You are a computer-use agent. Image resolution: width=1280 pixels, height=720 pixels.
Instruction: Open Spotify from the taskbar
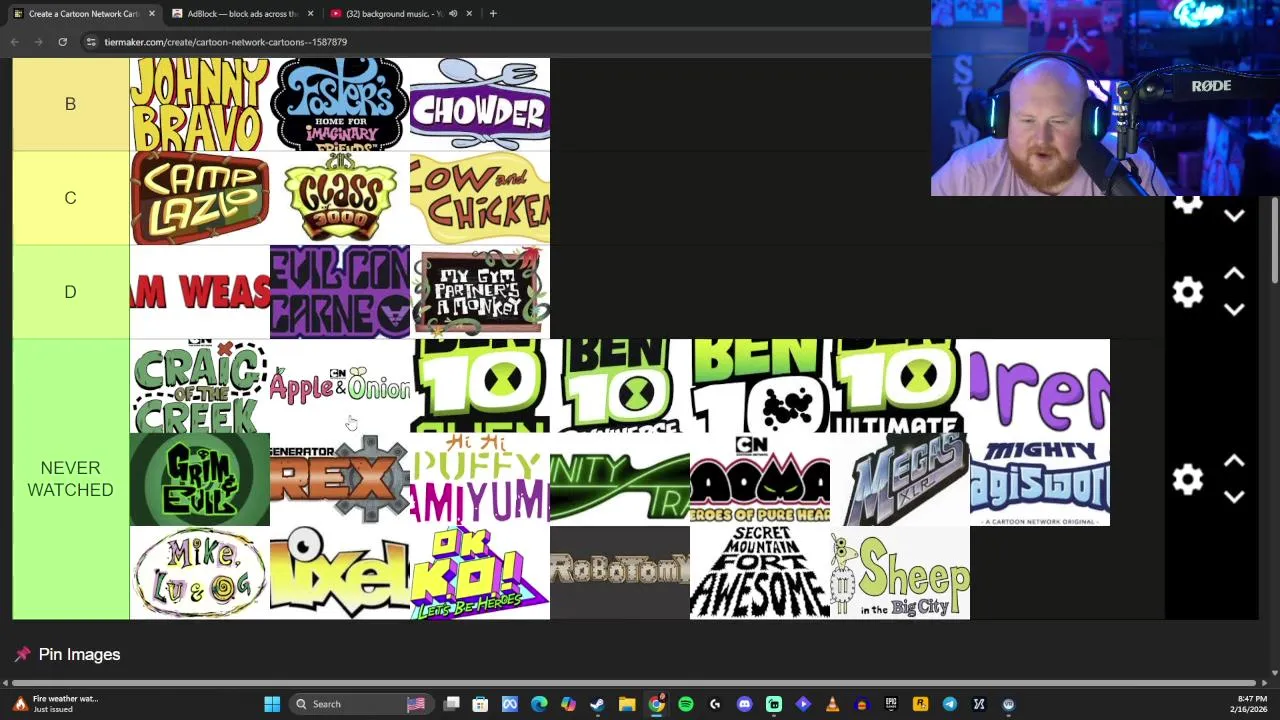click(x=686, y=704)
